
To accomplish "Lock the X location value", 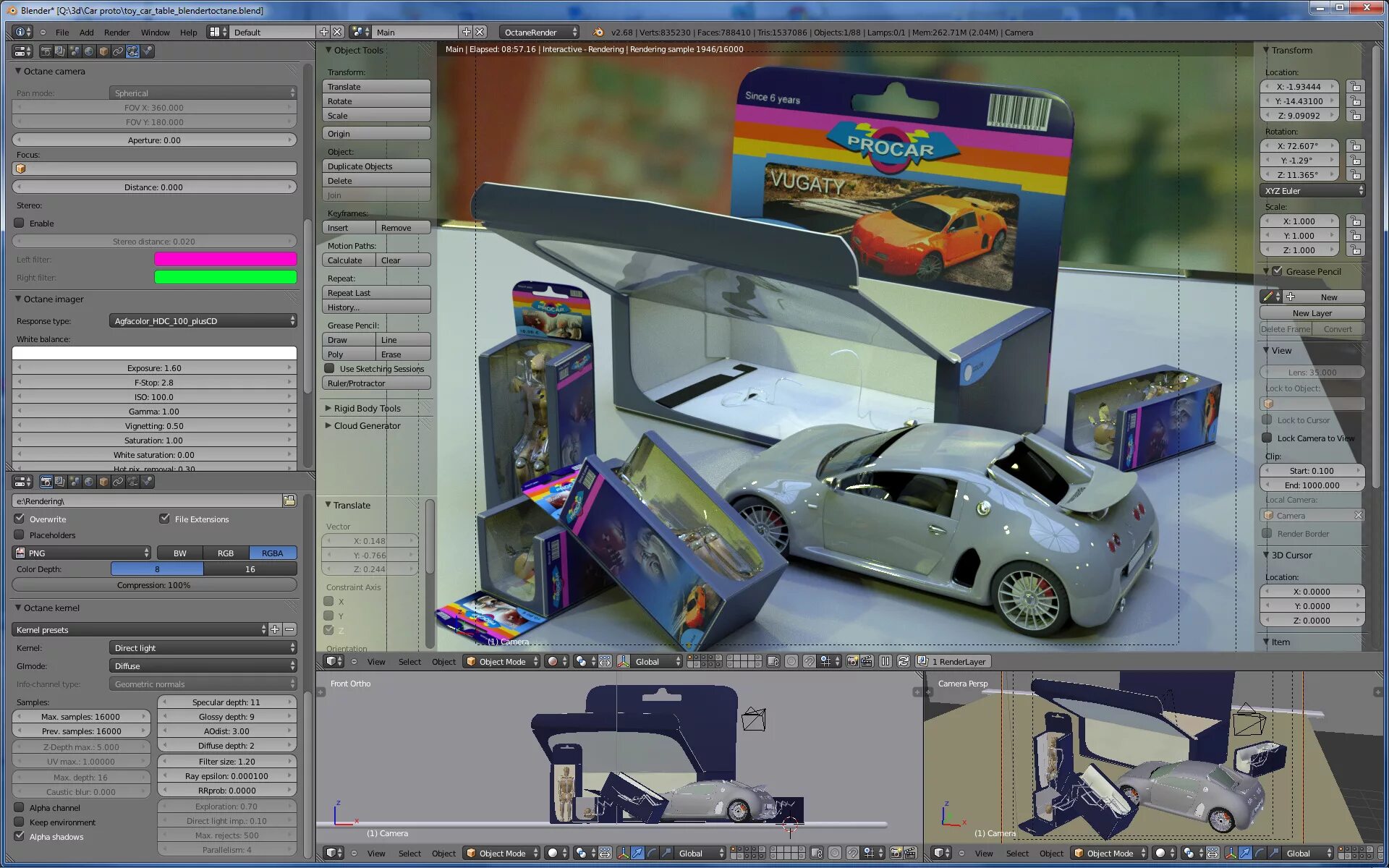I will (x=1356, y=87).
